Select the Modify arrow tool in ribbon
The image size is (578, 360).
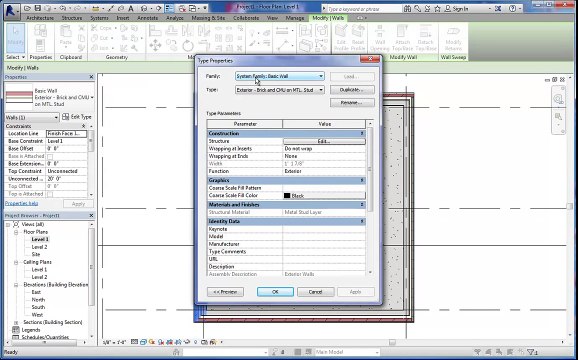coord(15,38)
